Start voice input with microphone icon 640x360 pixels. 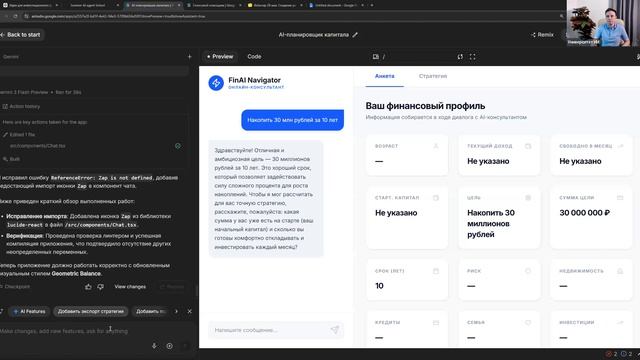click(x=154, y=346)
